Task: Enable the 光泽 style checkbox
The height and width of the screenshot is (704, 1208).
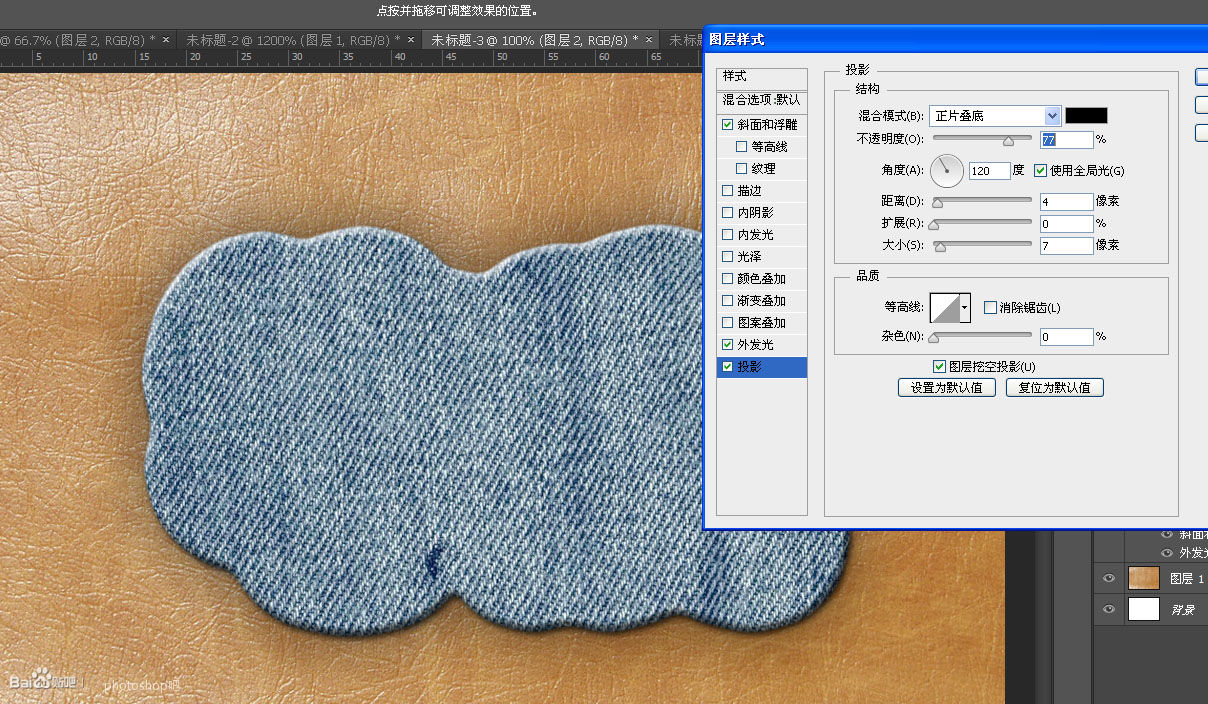Action: (x=727, y=257)
